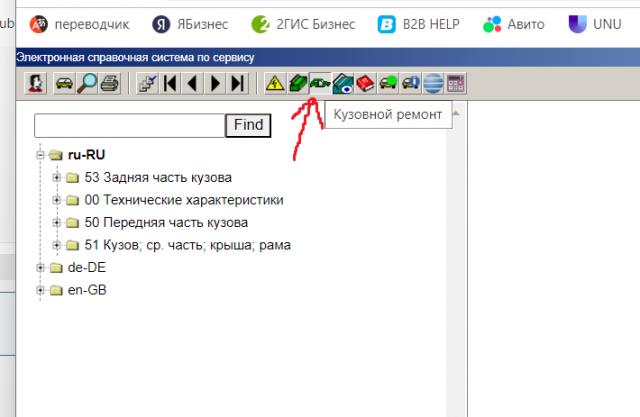Viewport: 640px width, 417px height.
Task: Select the de-DE folder label
Action: [x=87, y=267]
